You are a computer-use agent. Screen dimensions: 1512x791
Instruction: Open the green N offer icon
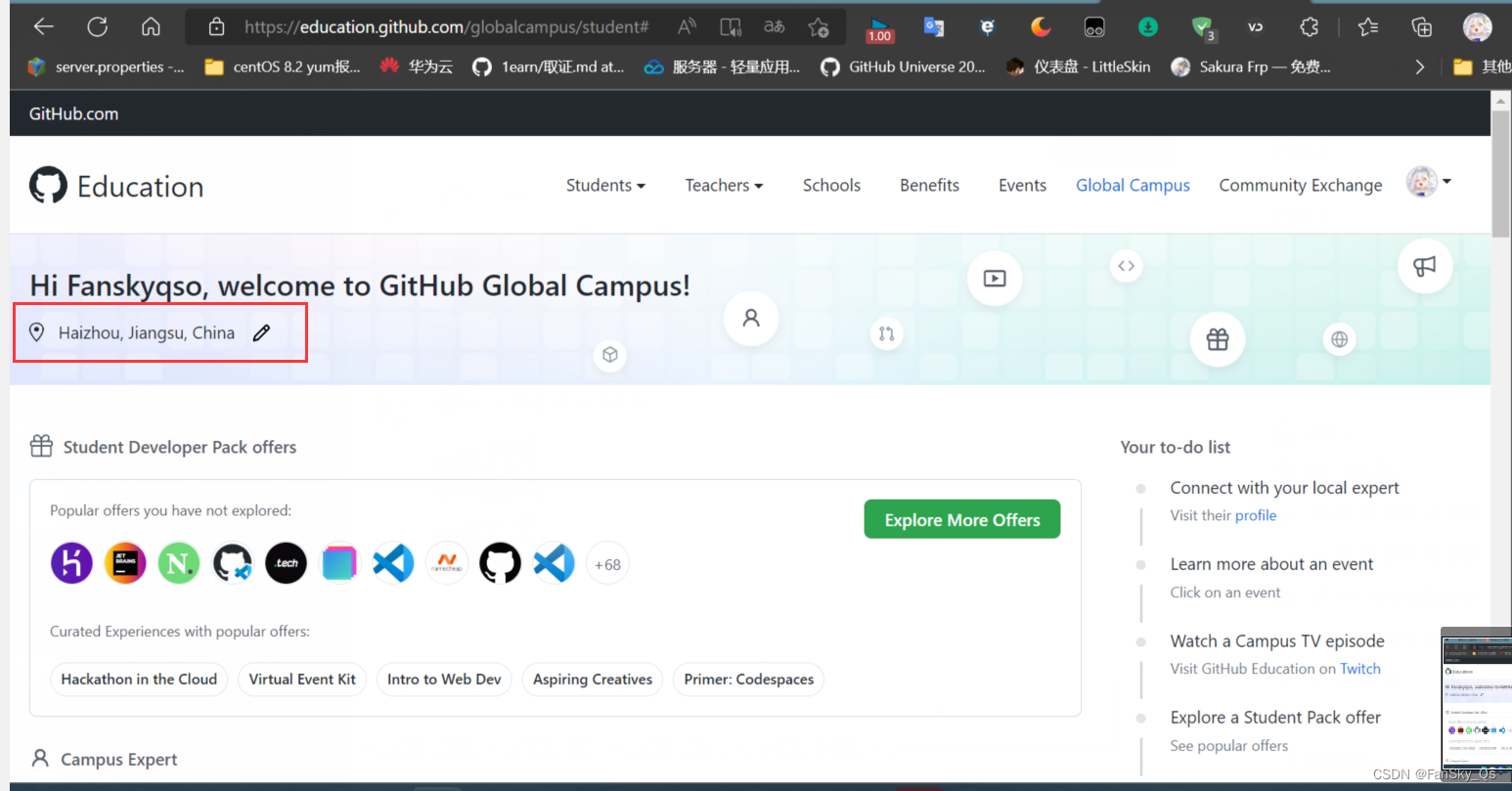(x=179, y=563)
